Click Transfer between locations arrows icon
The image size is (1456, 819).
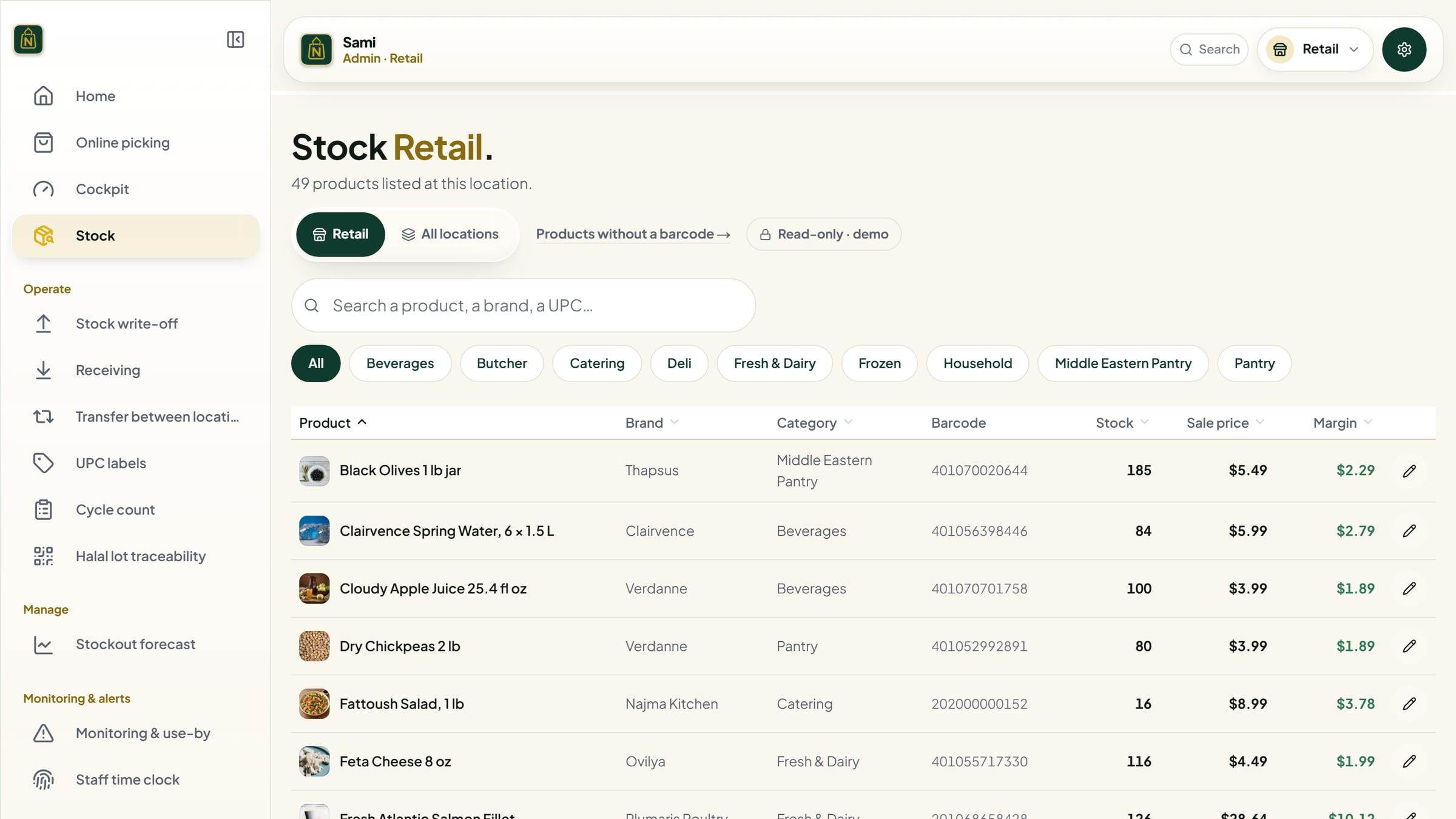[x=43, y=417]
